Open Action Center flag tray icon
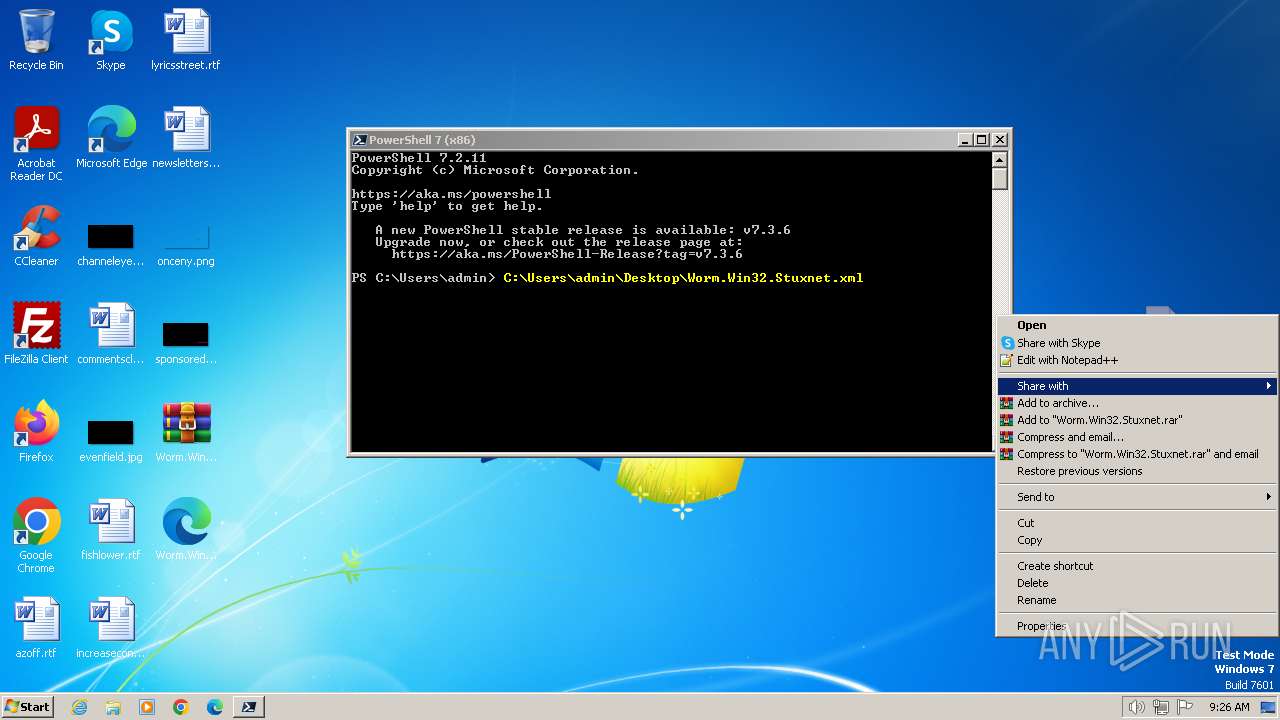Image resolution: width=1280 pixels, height=720 pixels. 1186,707
